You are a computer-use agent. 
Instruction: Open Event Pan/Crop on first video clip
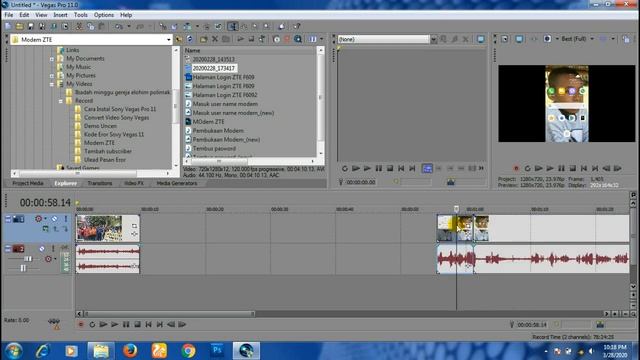pyautogui.click(x=134, y=226)
